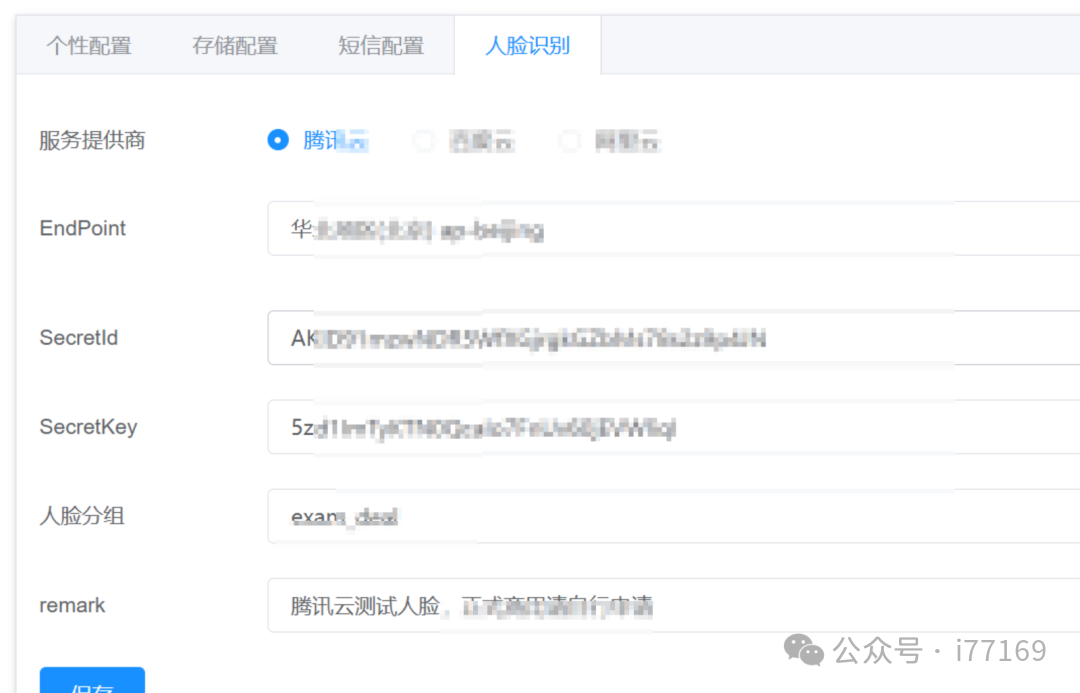Click the 服务提供商 field label
The width and height of the screenshot is (1080, 693).
click(92, 140)
